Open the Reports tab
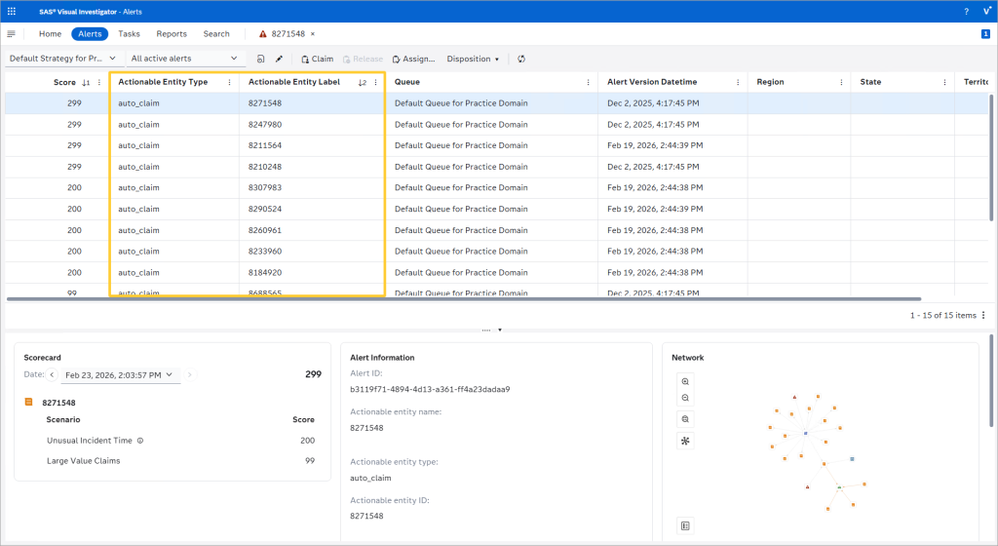The height and width of the screenshot is (546, 998). (x=172, y=34)
